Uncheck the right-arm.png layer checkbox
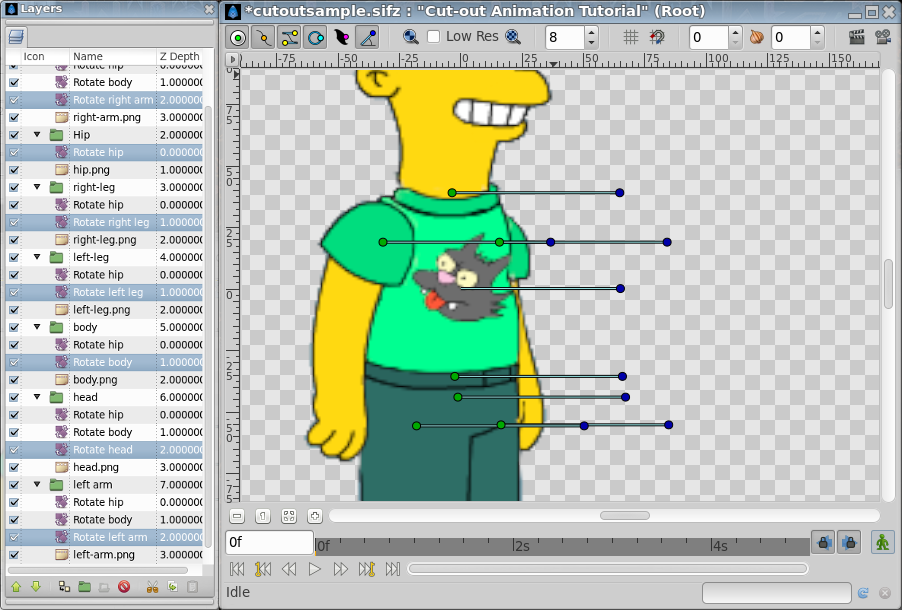This screenshot has height=610, width=902. 14,117
